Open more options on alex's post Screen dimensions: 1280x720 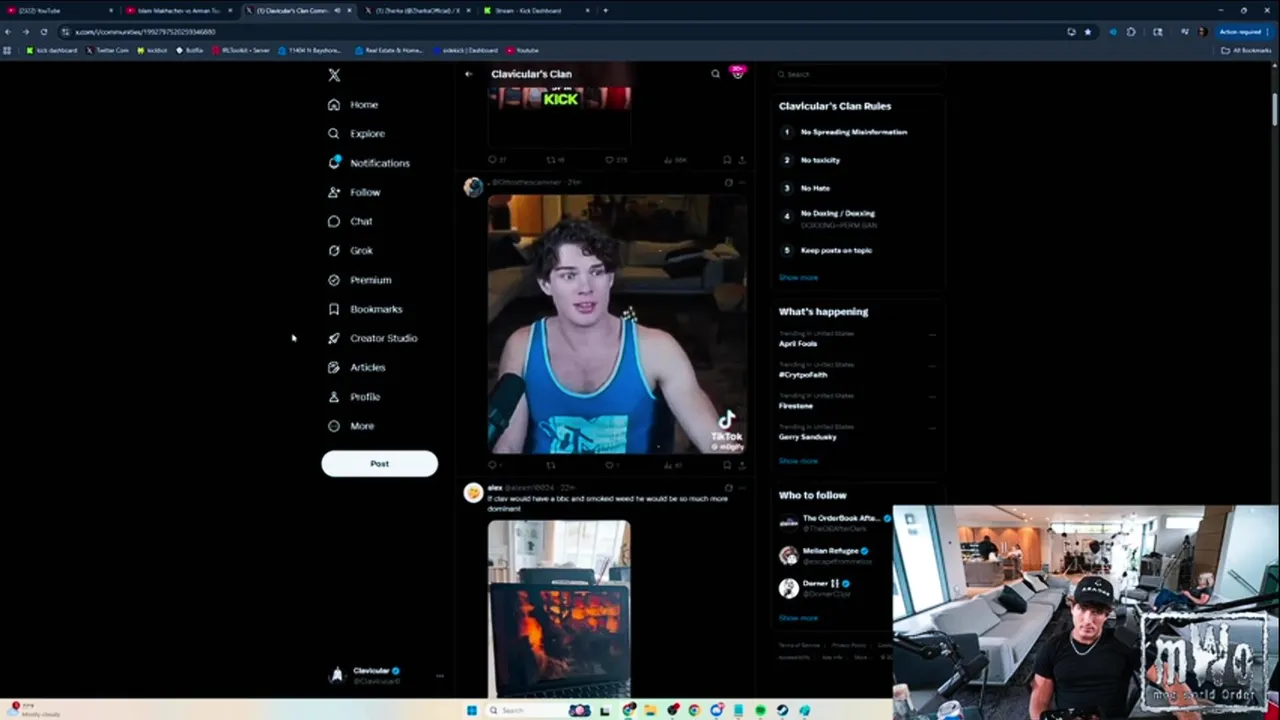742,488
